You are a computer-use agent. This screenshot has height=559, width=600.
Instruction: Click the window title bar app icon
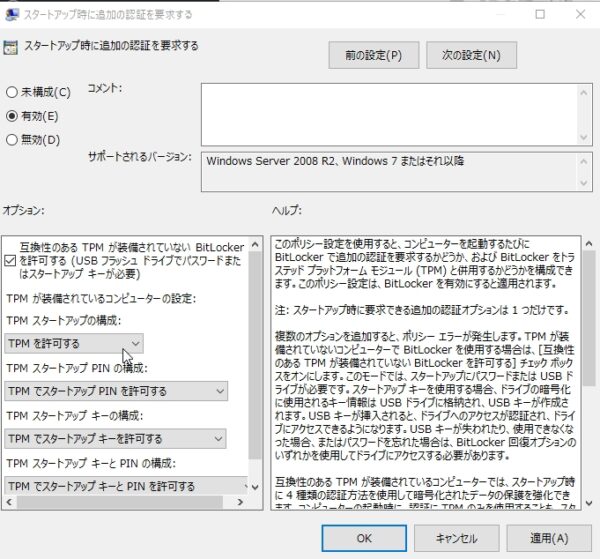[x=12, y=14]
